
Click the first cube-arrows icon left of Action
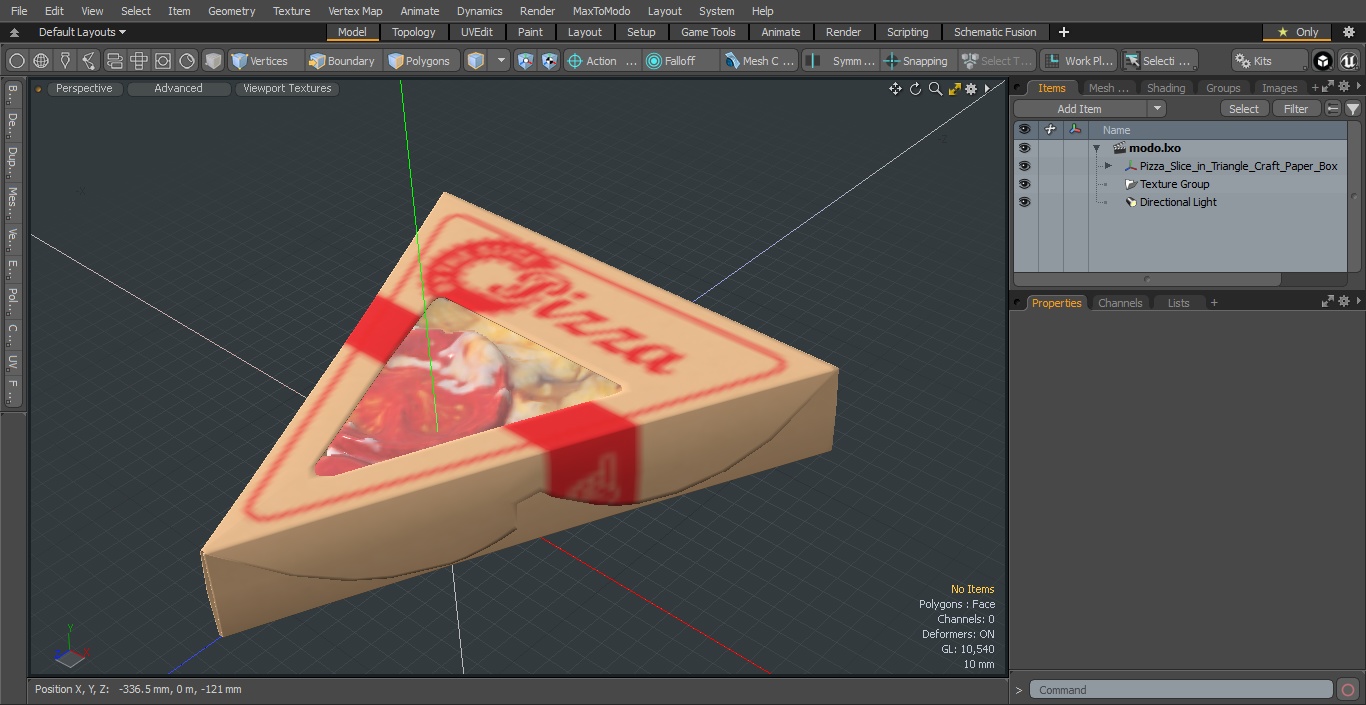pyautogui.click(x=526, y=61)
